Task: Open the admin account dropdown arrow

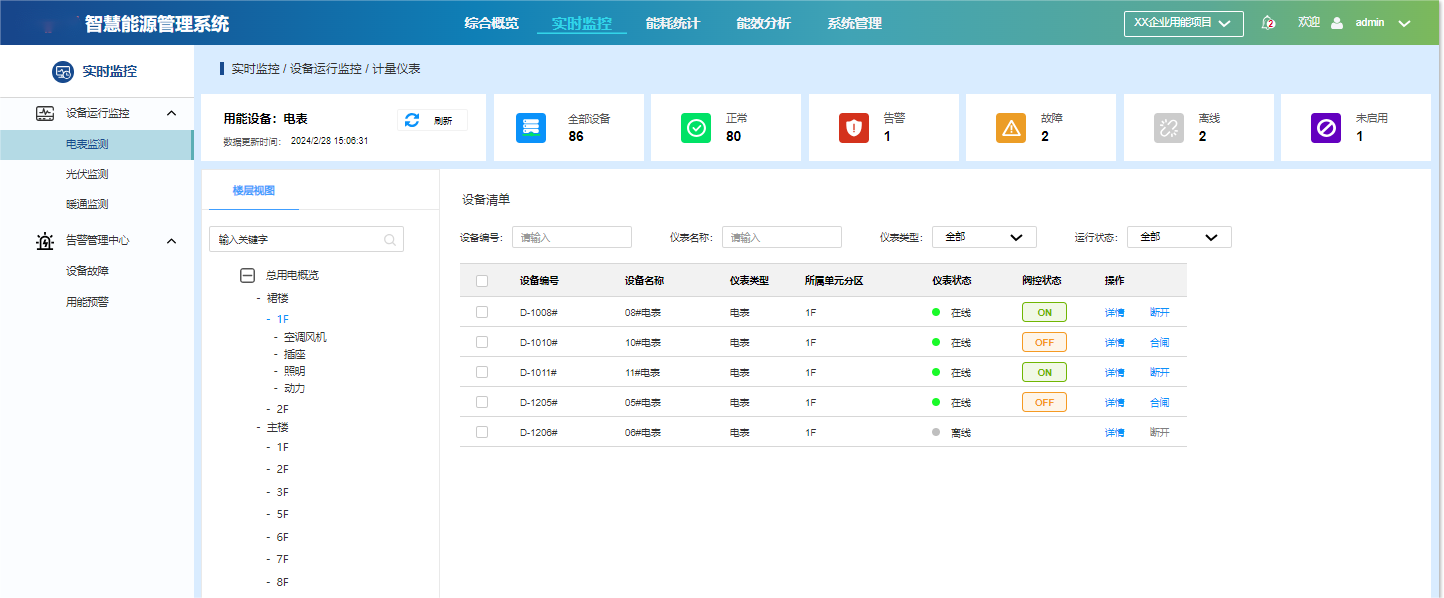Action: 1404,23
